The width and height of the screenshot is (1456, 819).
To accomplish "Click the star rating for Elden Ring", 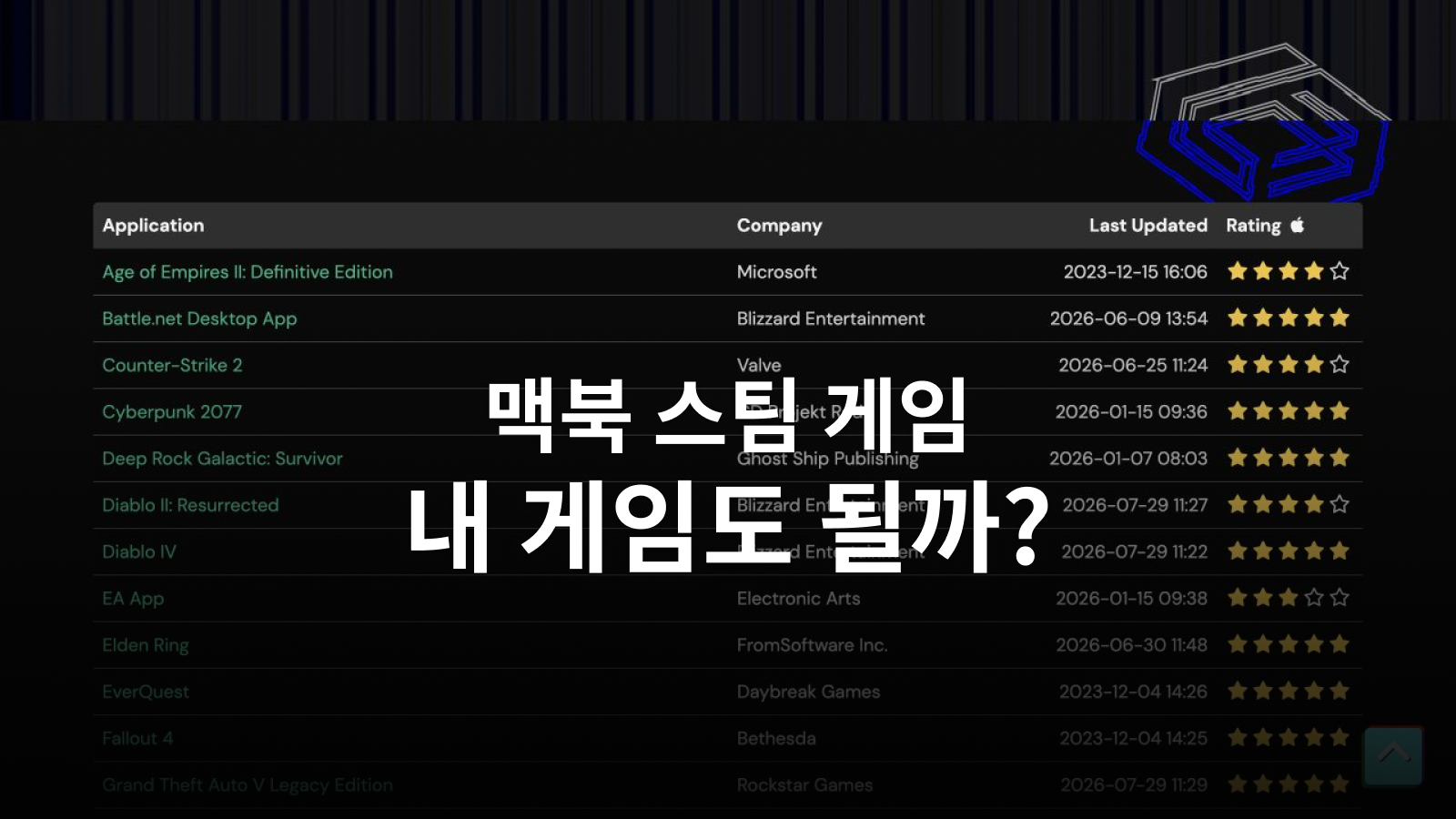I will 1288,644.
